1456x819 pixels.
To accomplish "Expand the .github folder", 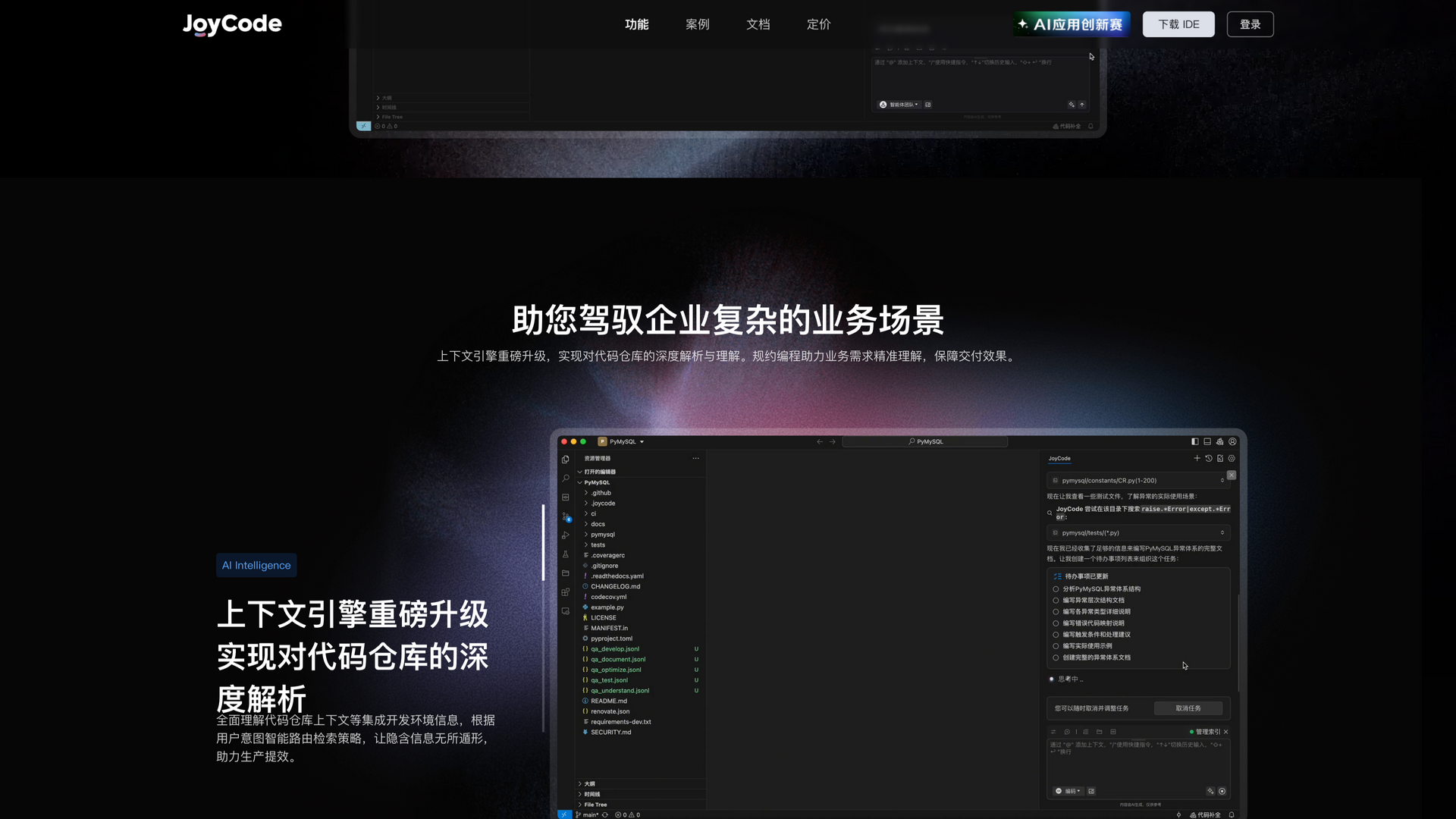I will (599, 493).
